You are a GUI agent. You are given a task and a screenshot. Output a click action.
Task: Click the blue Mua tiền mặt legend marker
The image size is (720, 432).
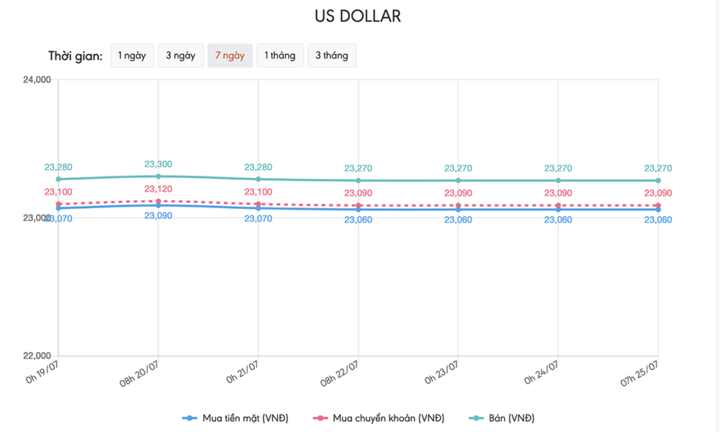pos(190,416)
